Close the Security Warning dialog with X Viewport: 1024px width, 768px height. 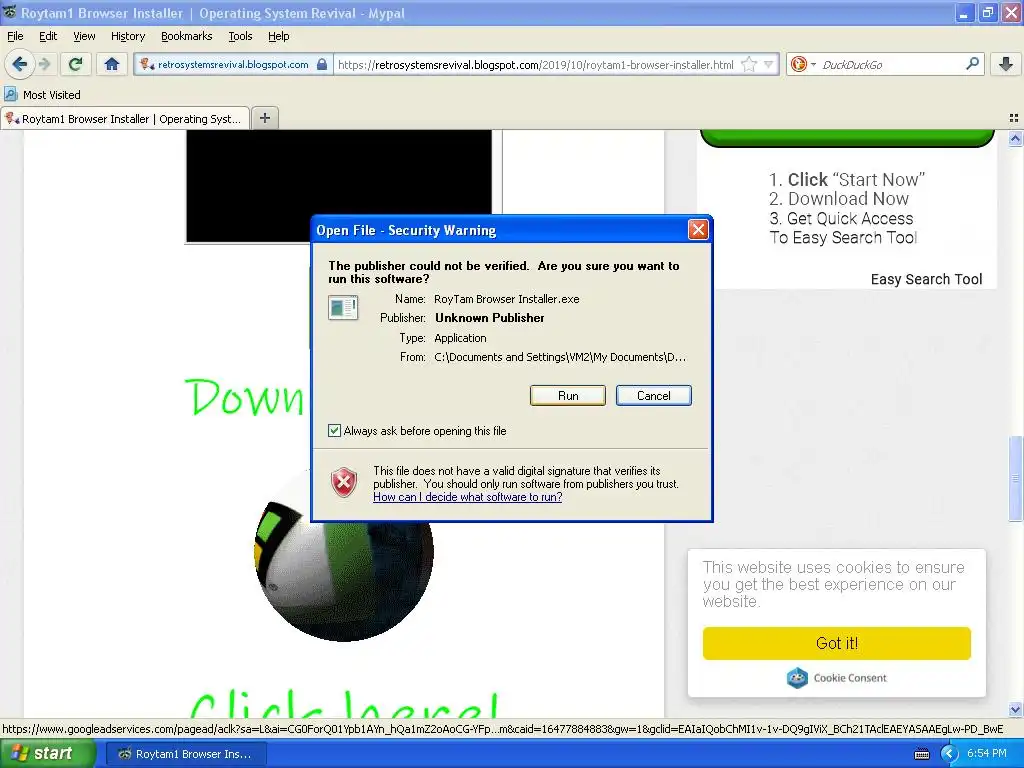tap(697, 229)
